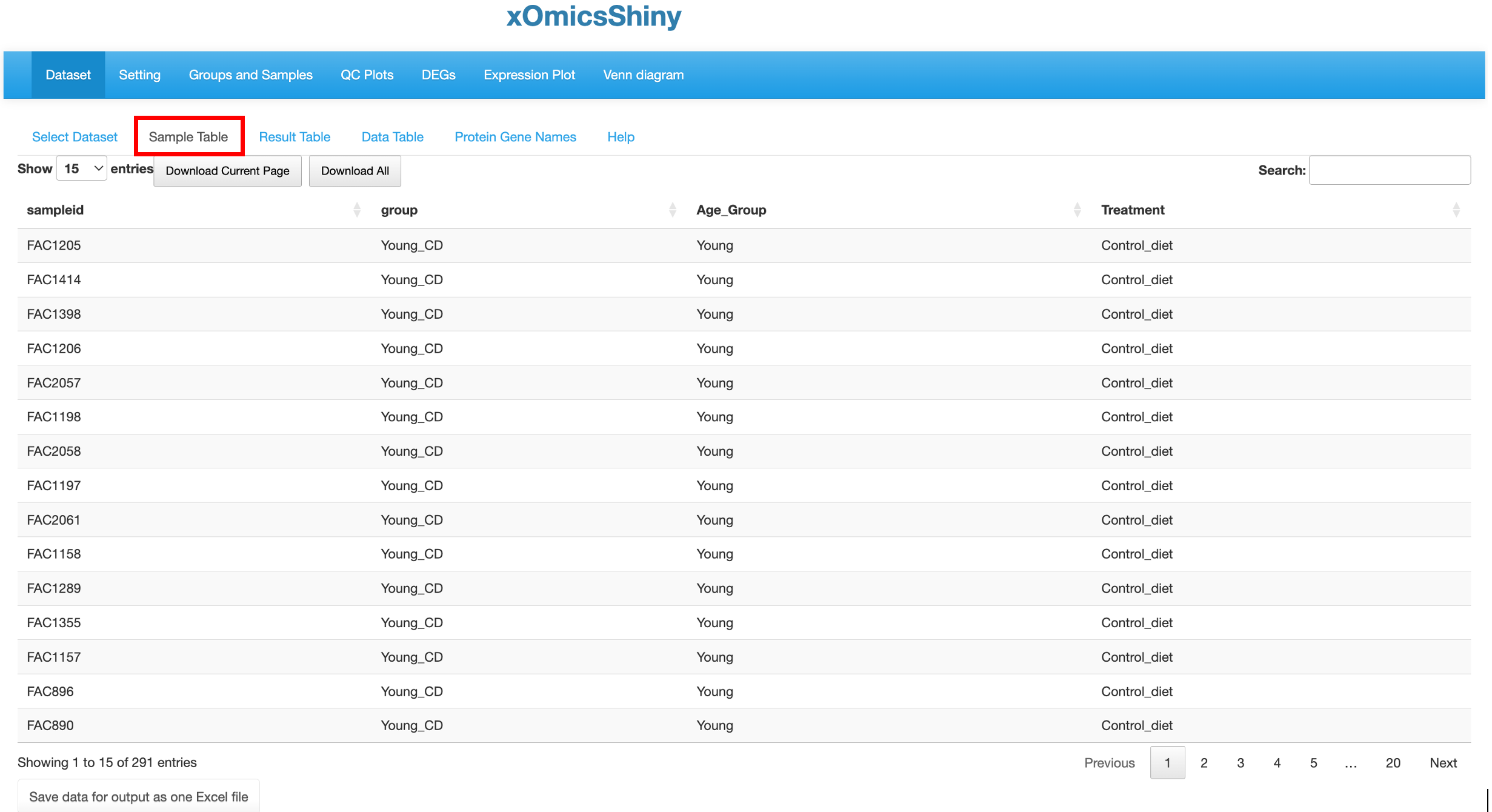Image resolution: width=1492 pixels, height=812 pixels.
Task: Go to the Previous page
Action: click(x=1109, y=763)
